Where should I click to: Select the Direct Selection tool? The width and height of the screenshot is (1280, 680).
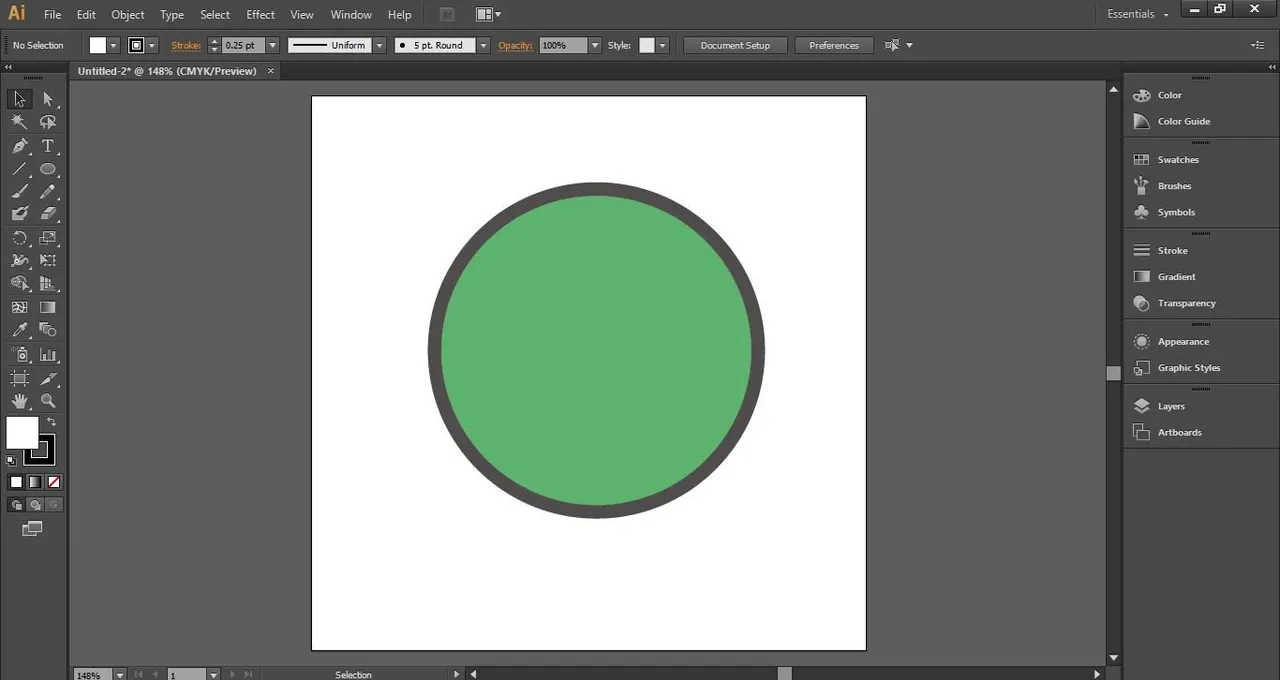48,99
